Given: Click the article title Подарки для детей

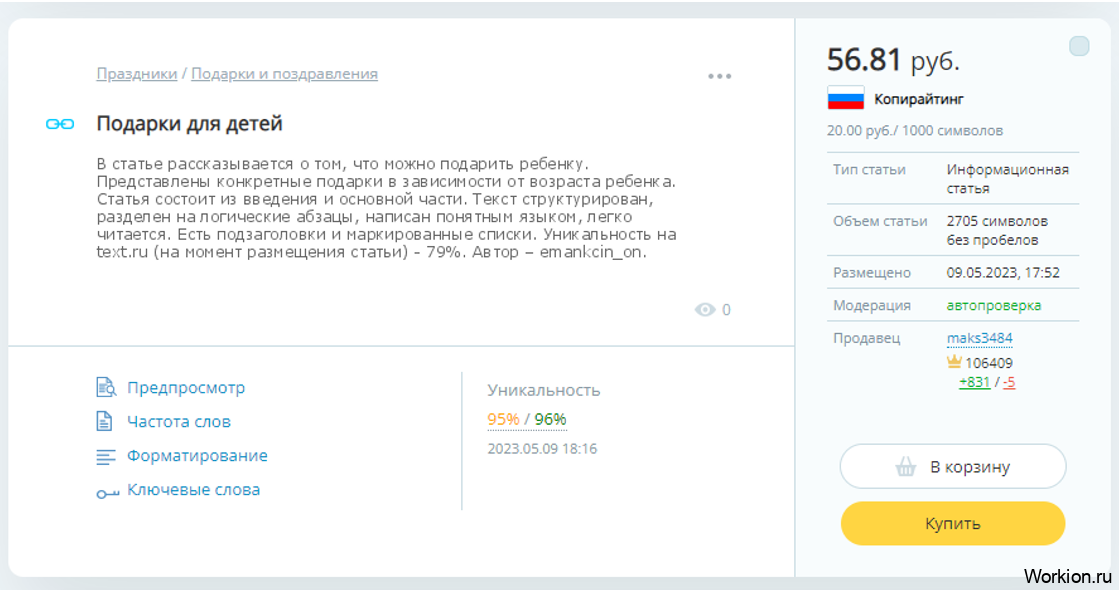Looking at the screenshot, I should coord(189,123).
